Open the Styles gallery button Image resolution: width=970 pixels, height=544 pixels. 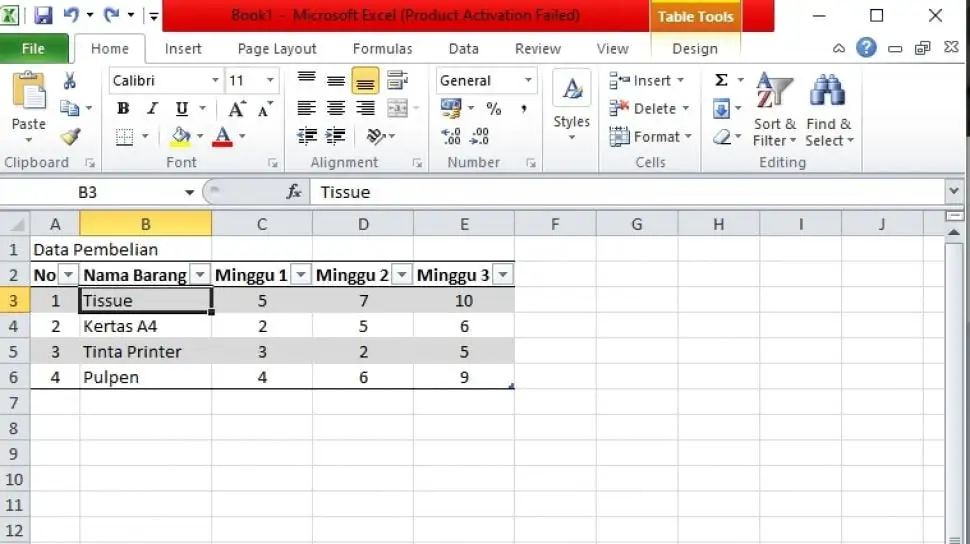pos(572,105)
